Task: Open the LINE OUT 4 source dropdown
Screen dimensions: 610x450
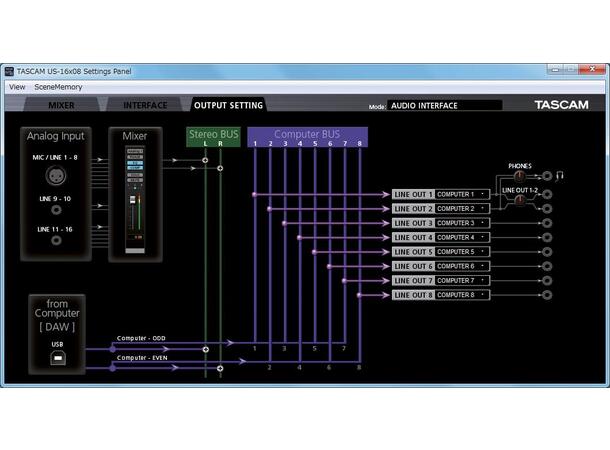Action: tap(462, 238)
